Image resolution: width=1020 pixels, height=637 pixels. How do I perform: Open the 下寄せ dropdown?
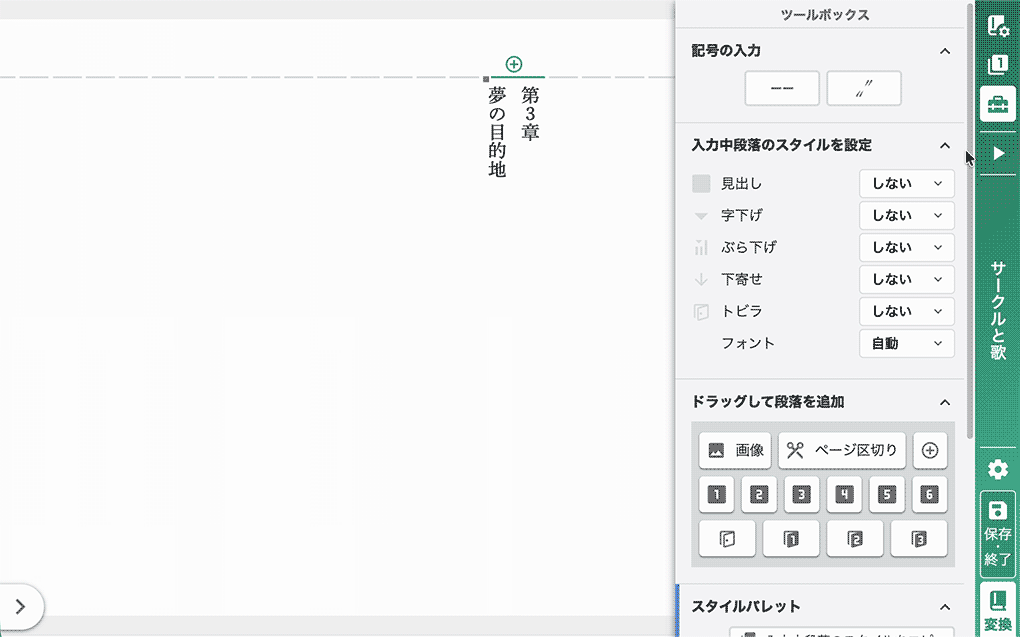click(x=907, y=279)
